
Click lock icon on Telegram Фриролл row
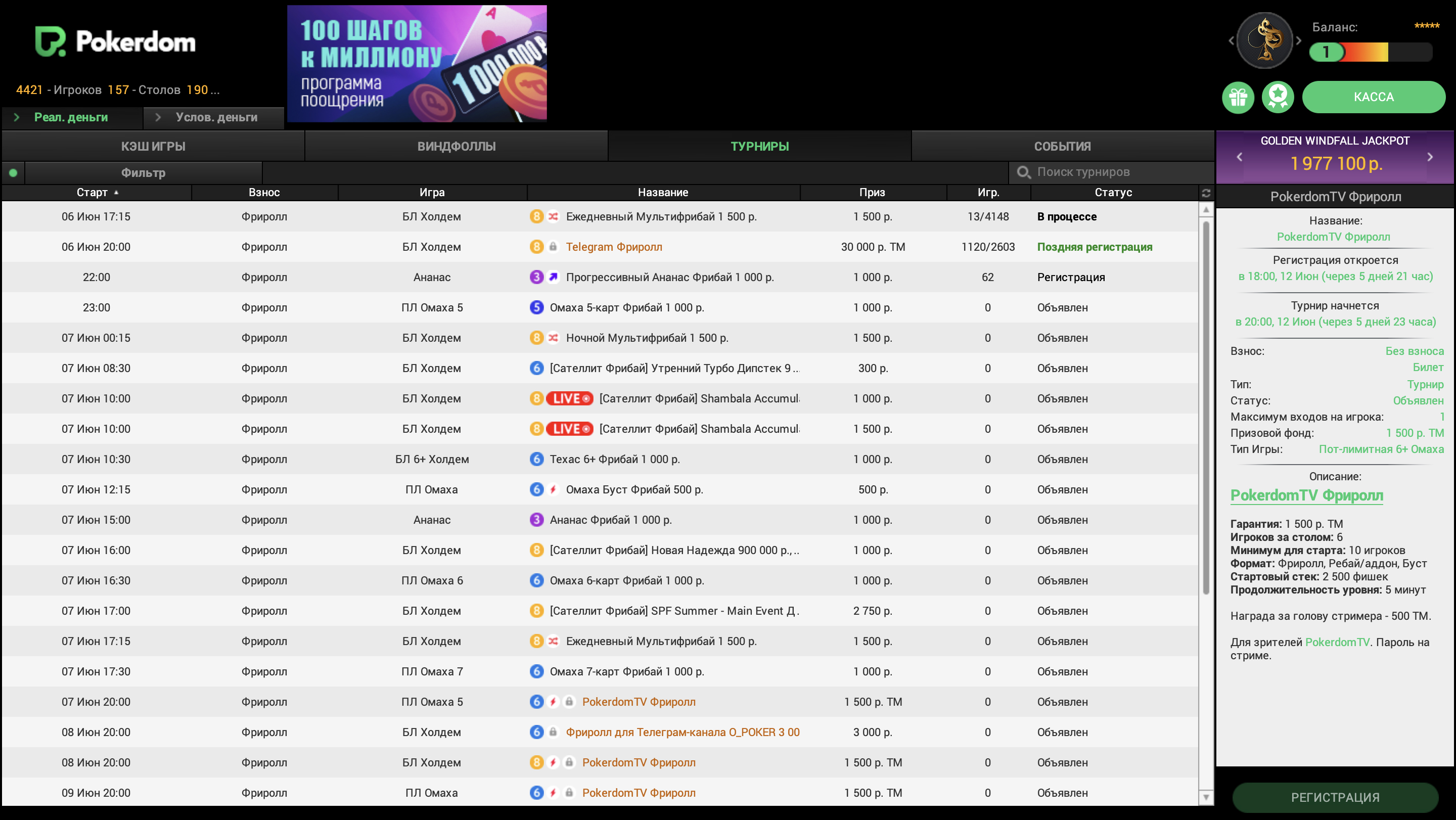(x=554, y=247)
